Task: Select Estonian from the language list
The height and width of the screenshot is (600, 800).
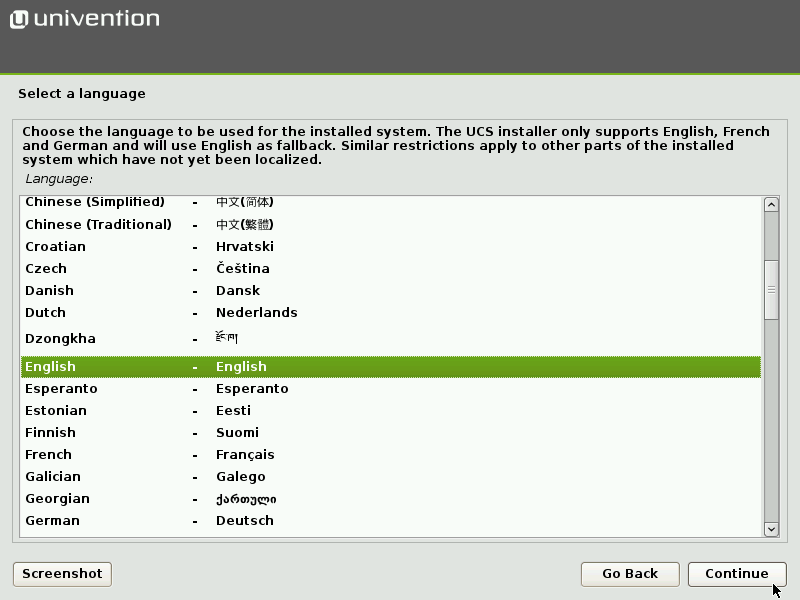Action: (200, 410)
